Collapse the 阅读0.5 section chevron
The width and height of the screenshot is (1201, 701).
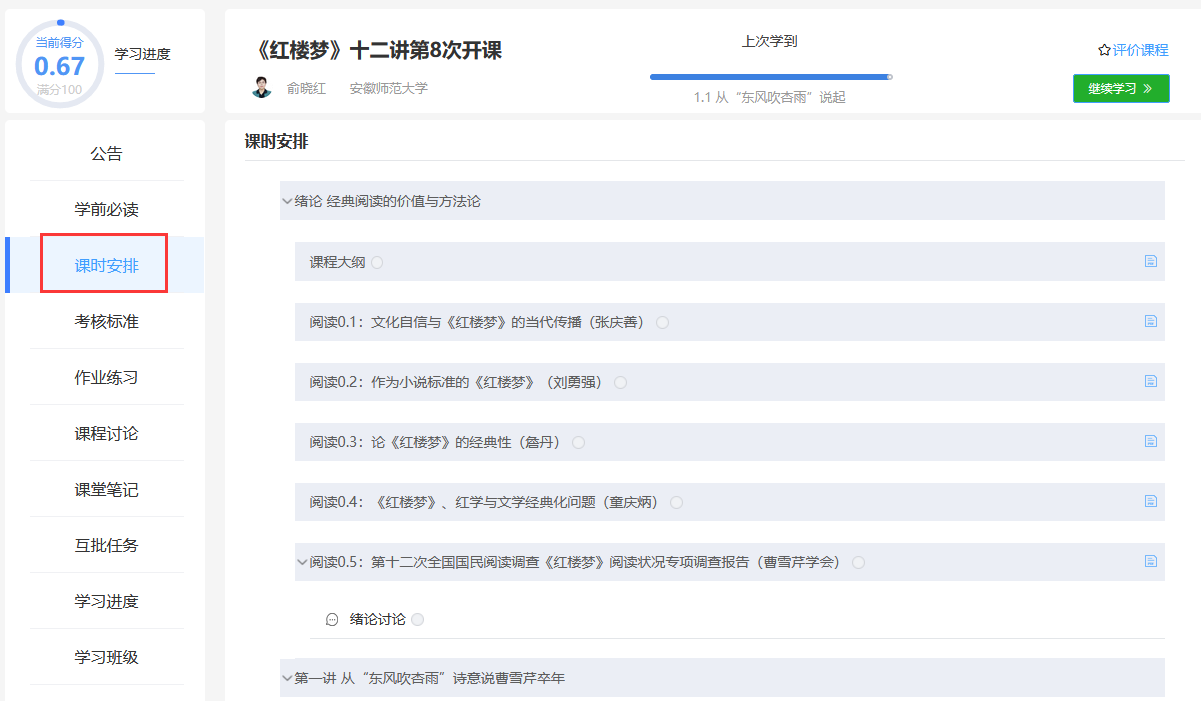tap(302, 562)
